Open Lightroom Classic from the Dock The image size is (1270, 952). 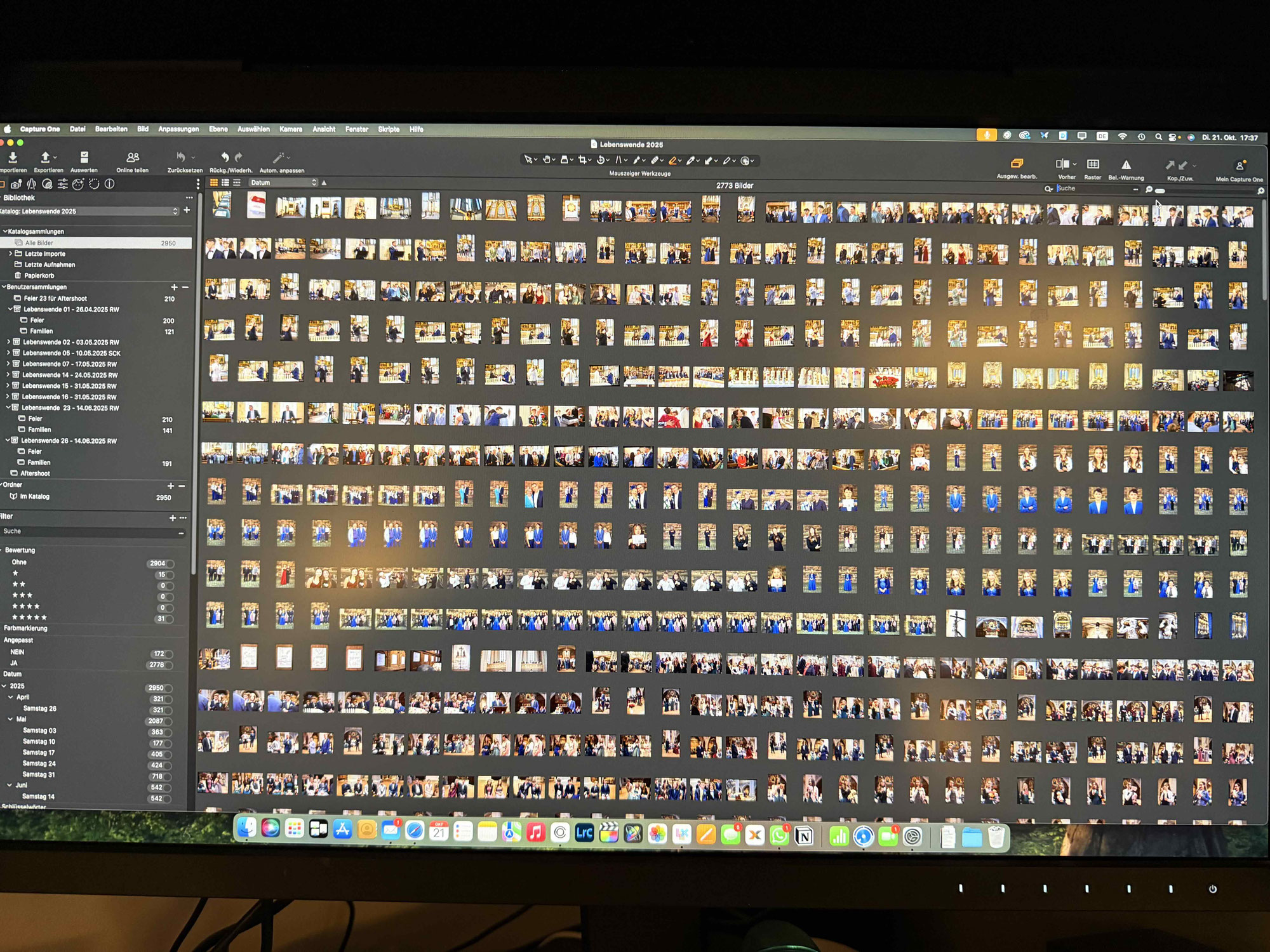(584, 833)
